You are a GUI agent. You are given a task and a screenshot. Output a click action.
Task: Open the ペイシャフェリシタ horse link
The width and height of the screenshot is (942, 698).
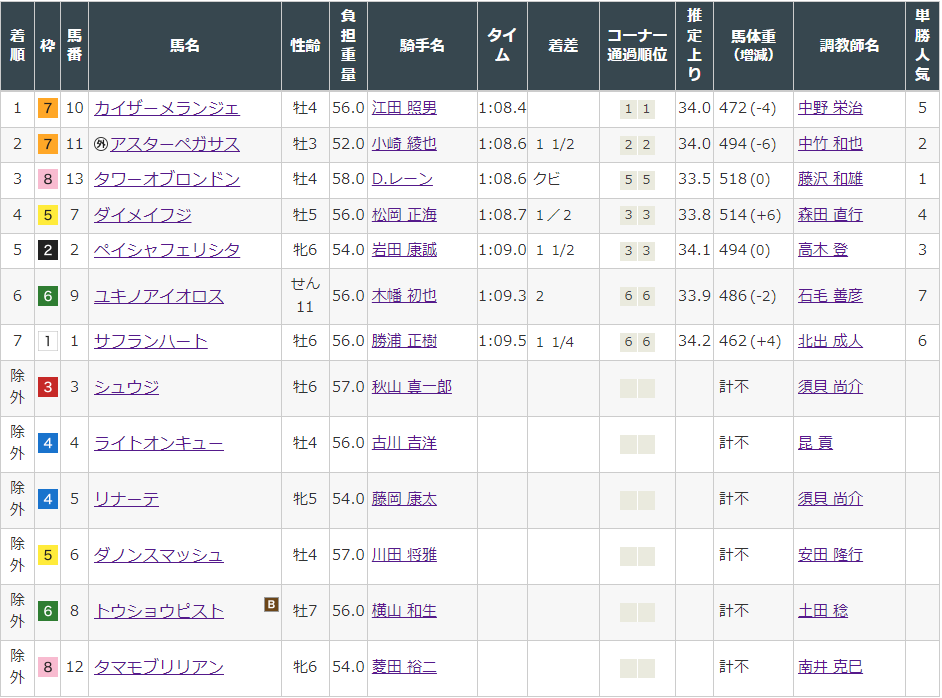166,250
